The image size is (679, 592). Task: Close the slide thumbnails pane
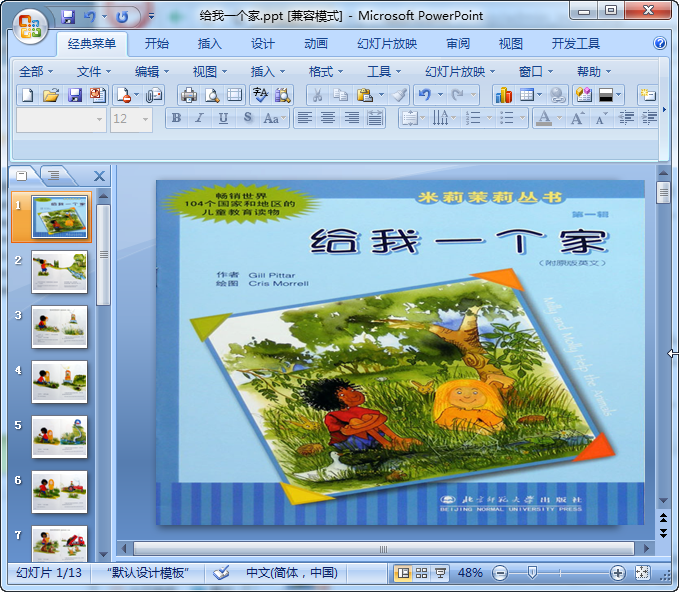tap(99, 176)
